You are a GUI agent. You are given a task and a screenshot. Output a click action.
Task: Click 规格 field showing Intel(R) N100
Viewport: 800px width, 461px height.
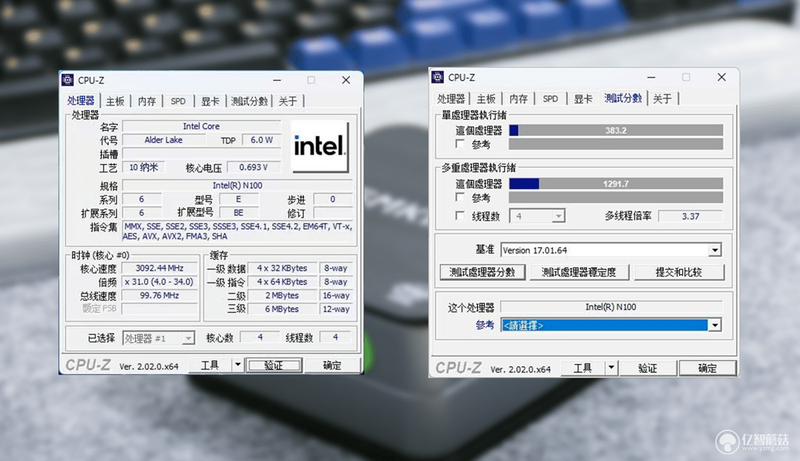237,185
